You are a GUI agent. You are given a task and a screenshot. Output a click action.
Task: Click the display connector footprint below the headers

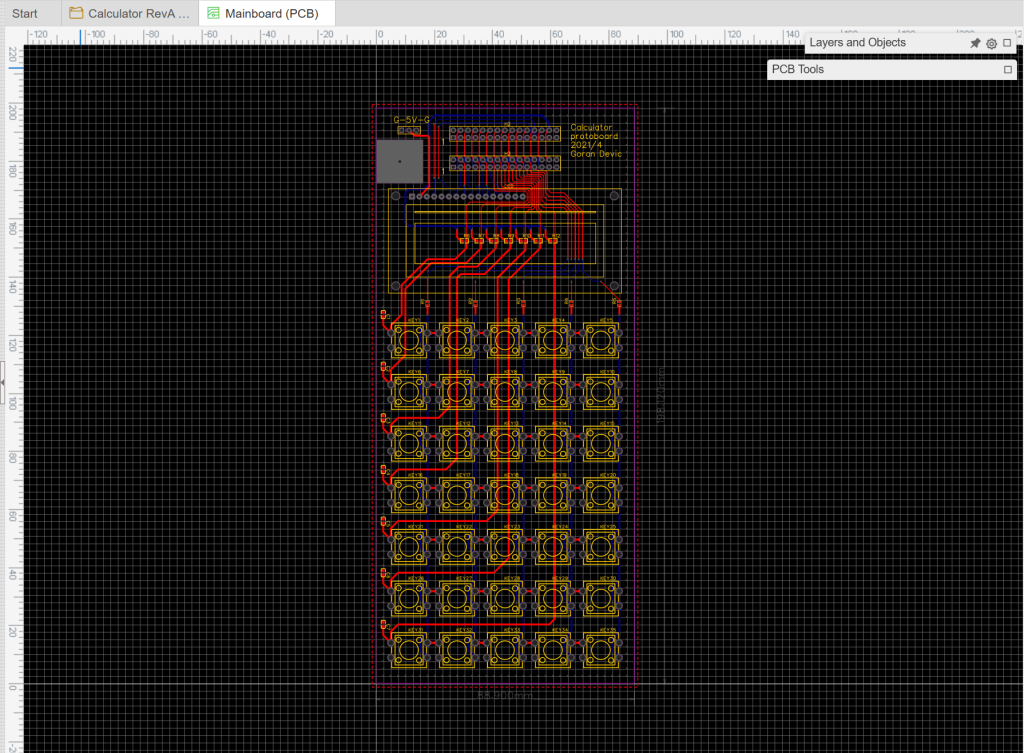pyautogui.click(x=469, y=196)
